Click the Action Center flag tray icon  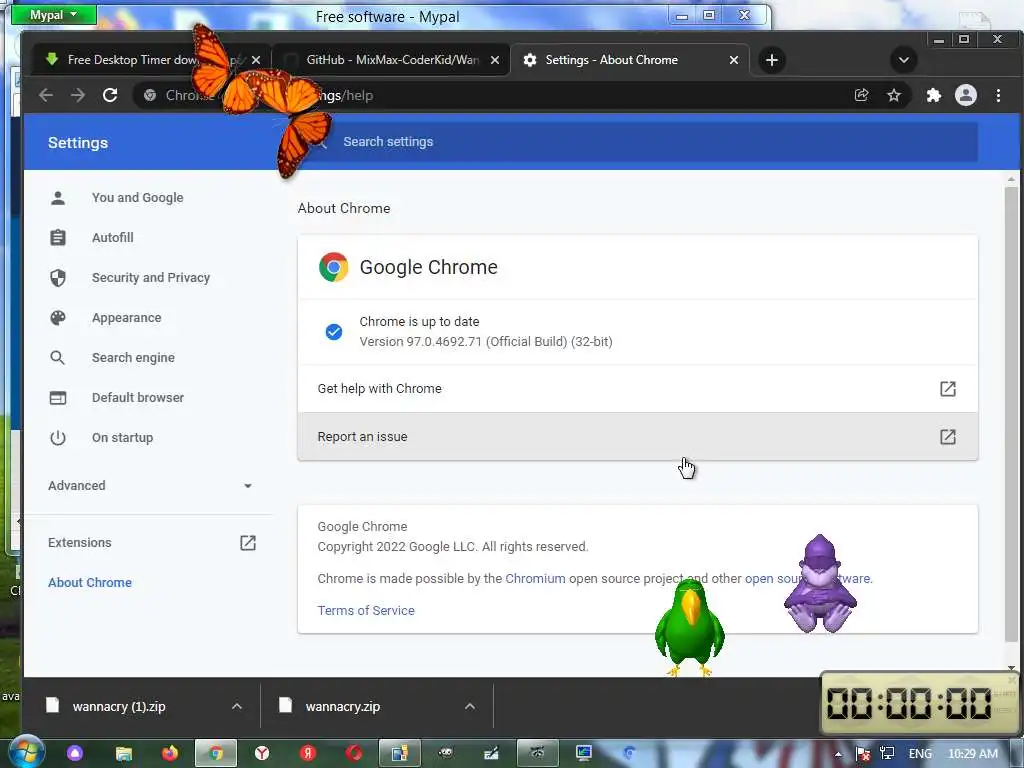click(x=862, y=754)
